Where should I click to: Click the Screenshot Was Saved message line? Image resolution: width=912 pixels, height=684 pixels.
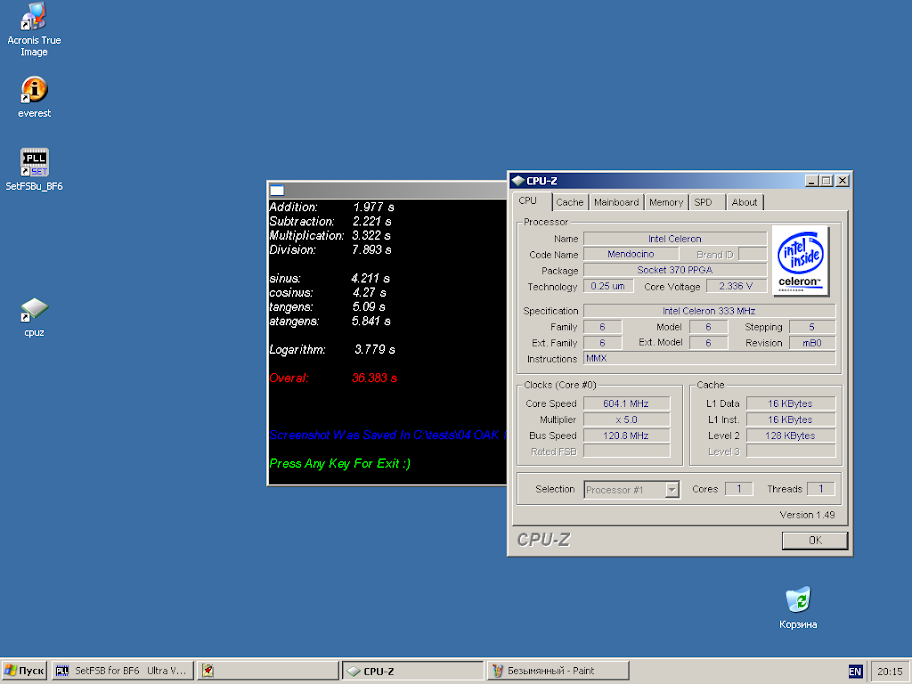click(x=387, y=435)
